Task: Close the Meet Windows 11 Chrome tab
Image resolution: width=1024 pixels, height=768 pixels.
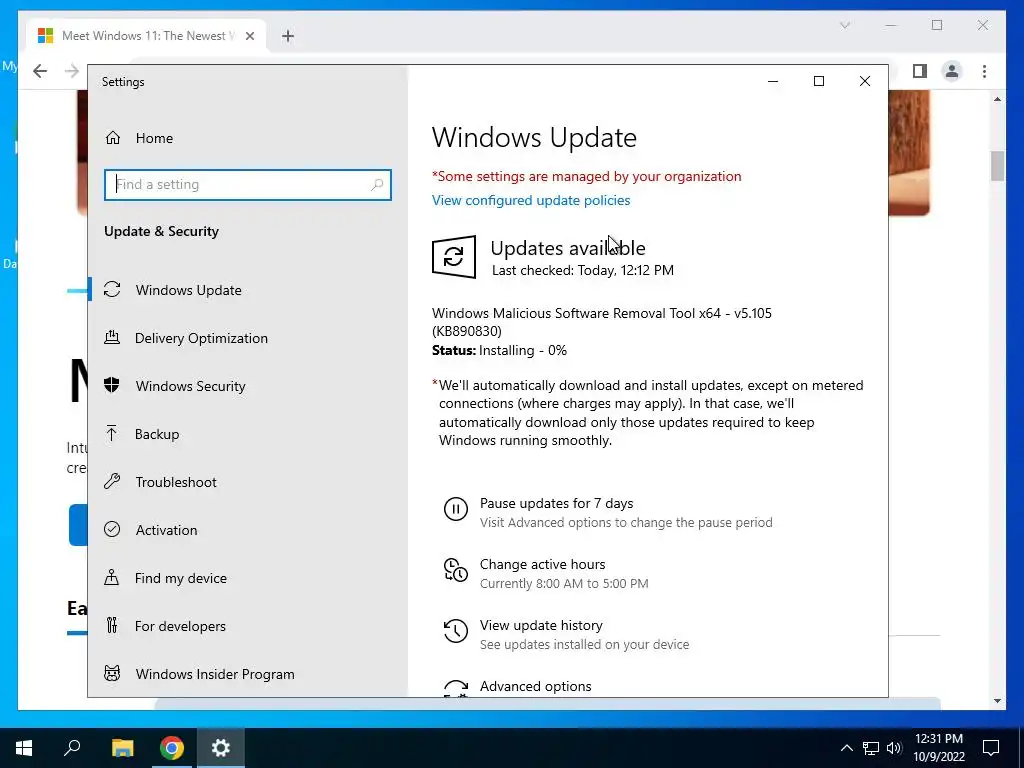Action: coord(249,36)
